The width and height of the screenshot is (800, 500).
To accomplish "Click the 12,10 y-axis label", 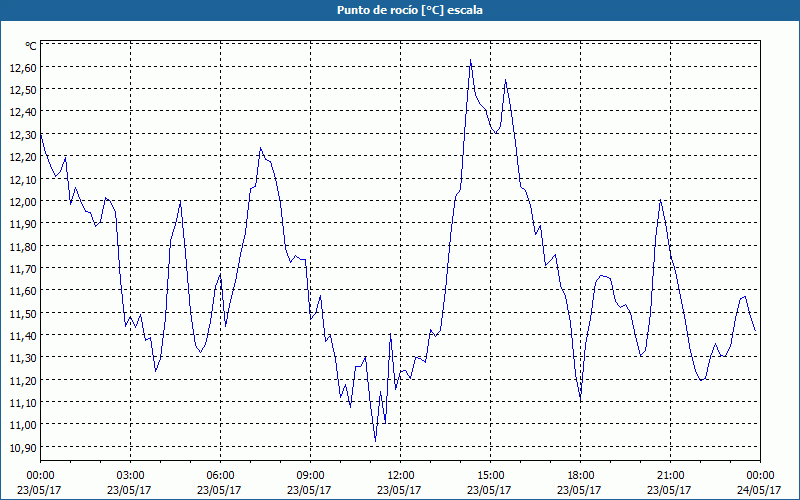I will pyautogui.click(x=23, y=179).
